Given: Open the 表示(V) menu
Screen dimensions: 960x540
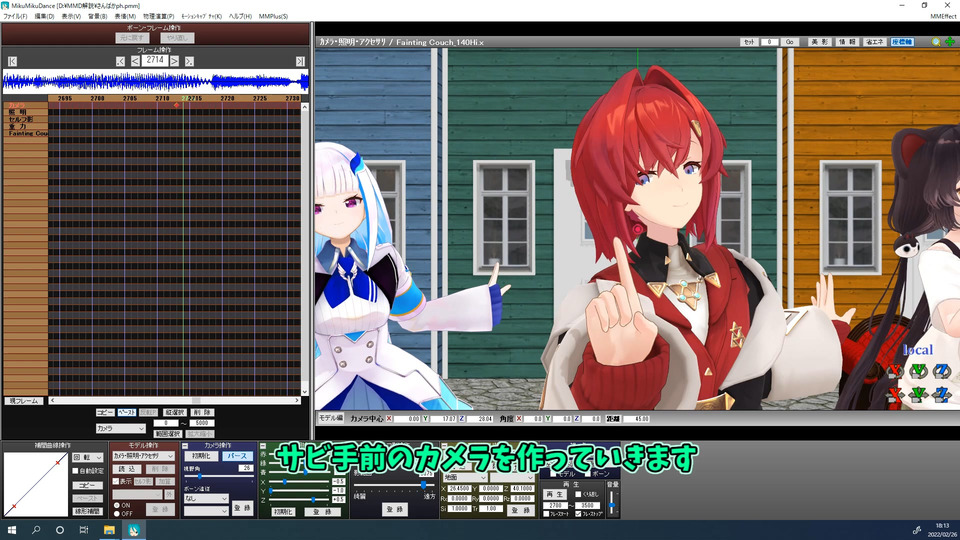Looking at the screenshot, I should (x=71, y=17).
